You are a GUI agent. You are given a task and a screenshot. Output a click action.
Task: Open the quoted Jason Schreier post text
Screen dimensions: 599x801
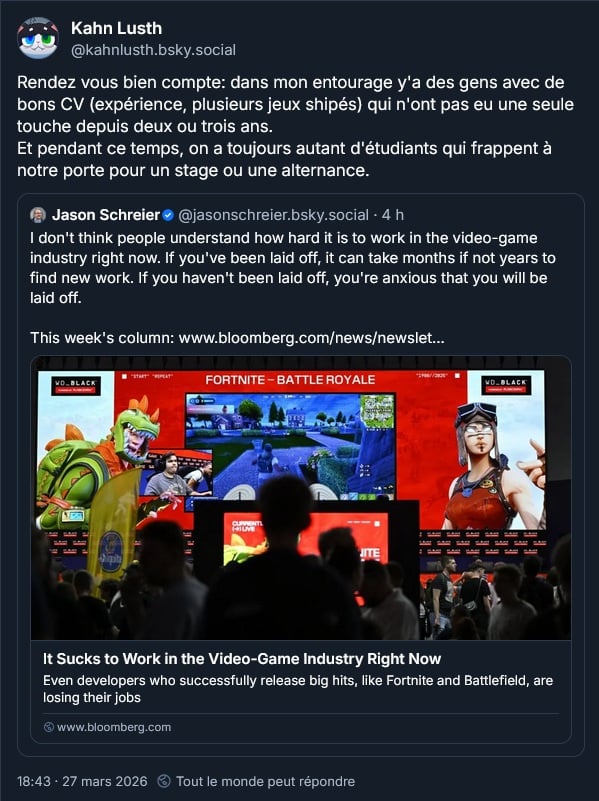pos(293,268)
